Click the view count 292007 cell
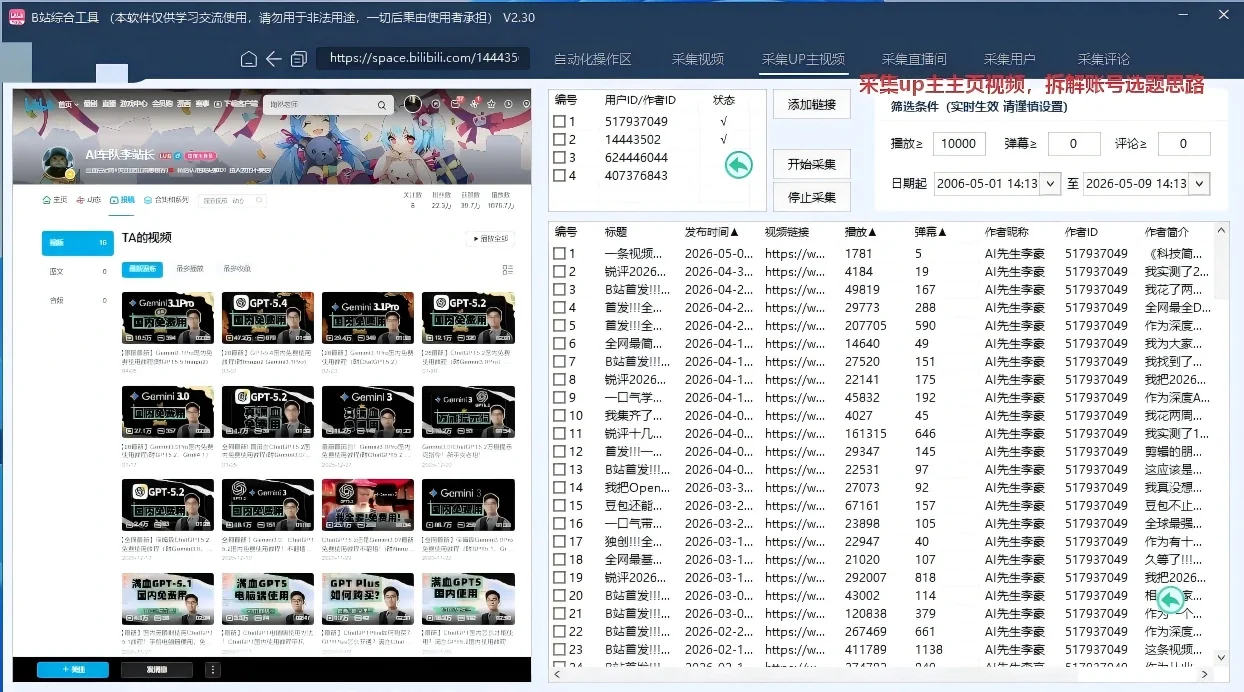 (866, 578)
